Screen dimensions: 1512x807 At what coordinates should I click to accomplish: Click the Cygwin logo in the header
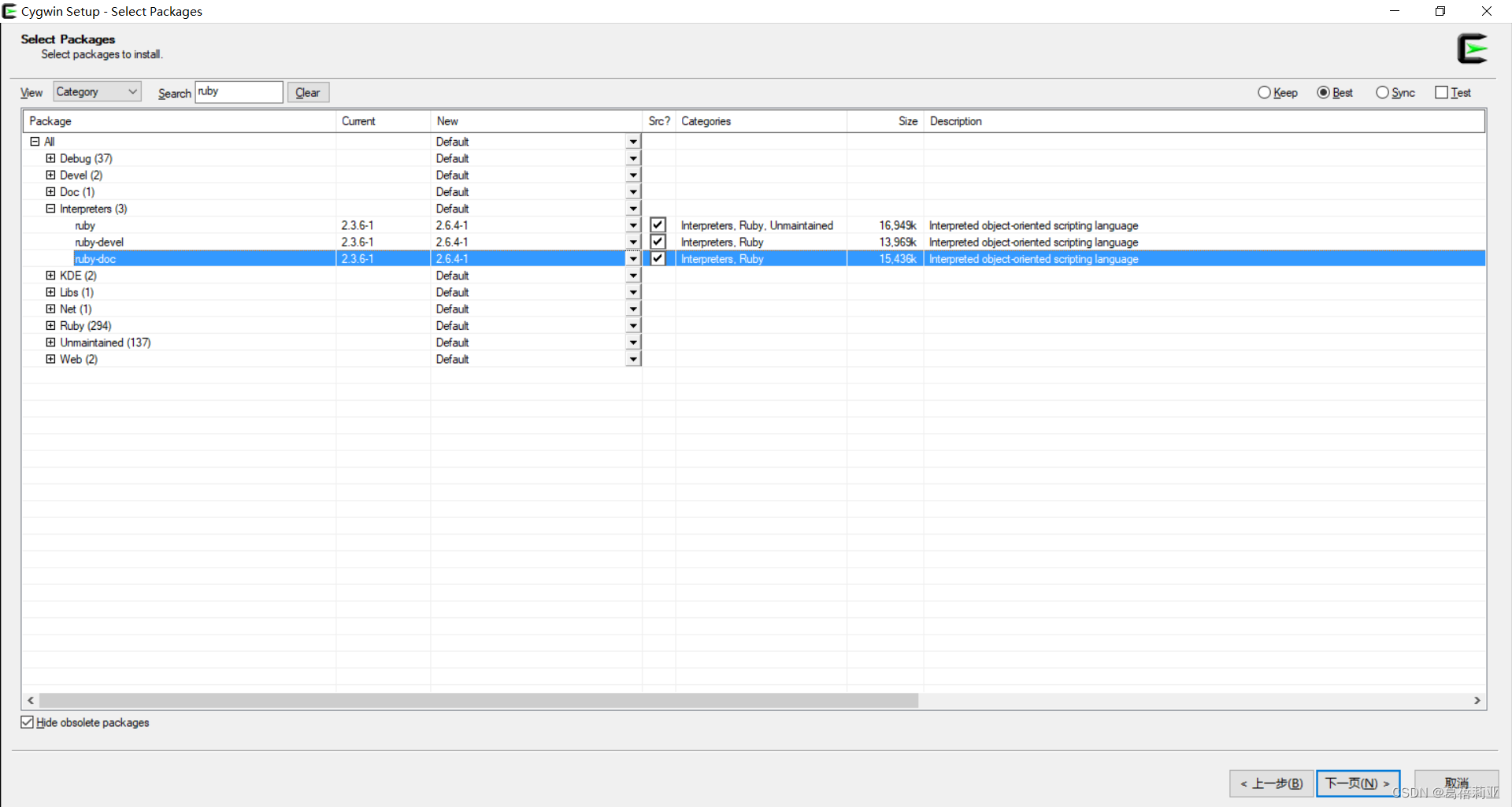click(x=1472, y=49)
